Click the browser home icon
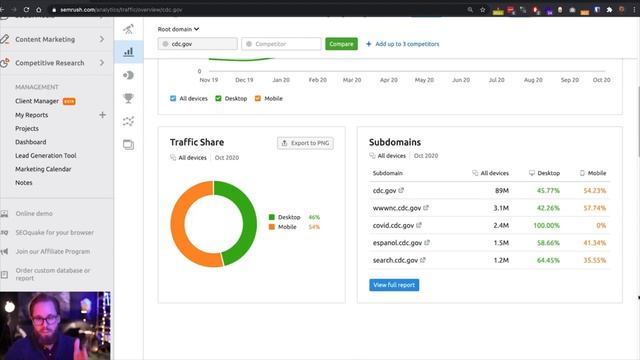The image size is (640, 360). click(39, 9)
